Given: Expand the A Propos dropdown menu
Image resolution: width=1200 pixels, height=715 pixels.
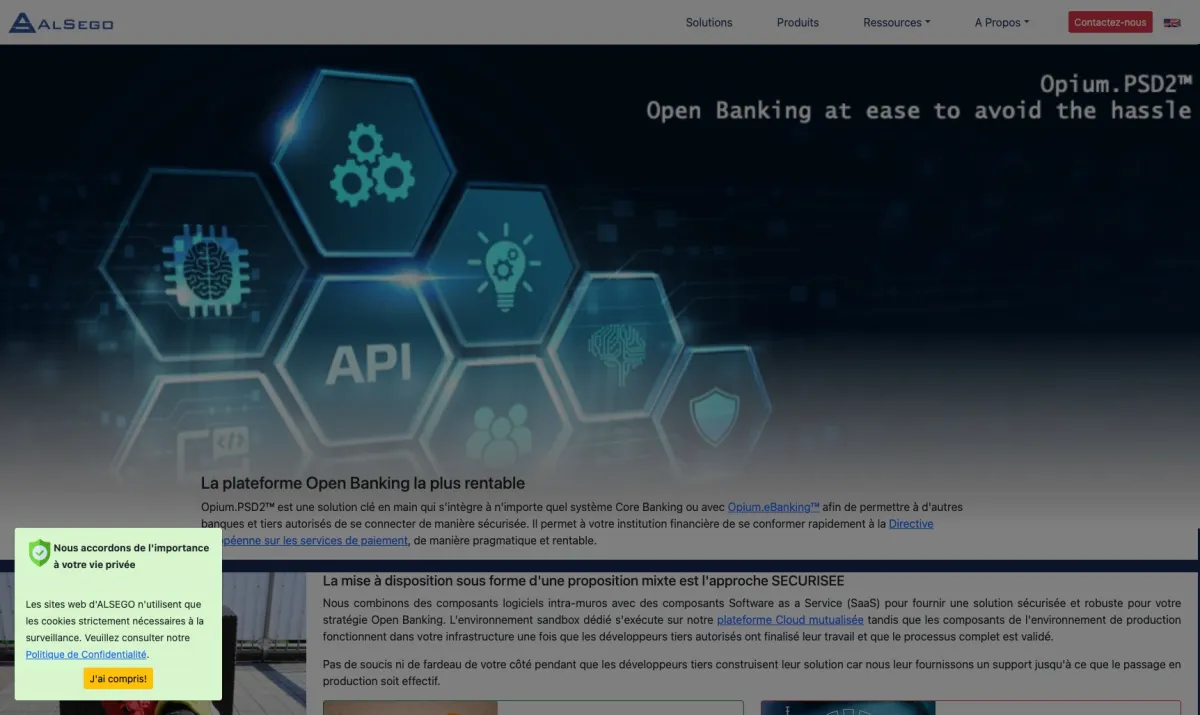Looking at the screenshot, I should (x=1002, y=22).
